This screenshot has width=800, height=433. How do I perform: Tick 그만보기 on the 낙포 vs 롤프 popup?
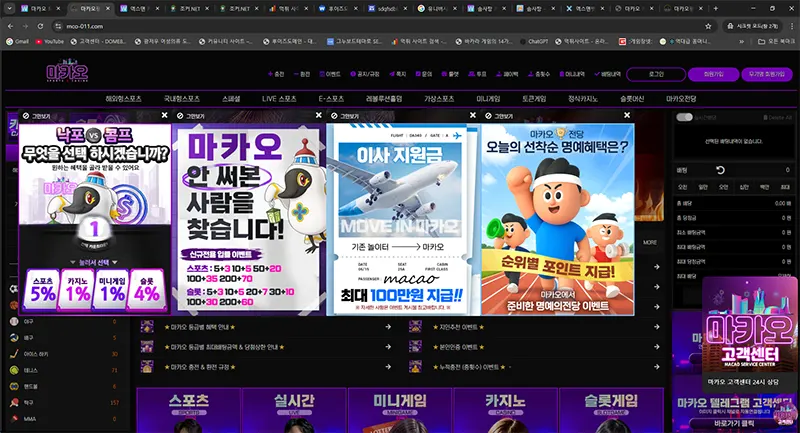pyautogui.click(x=36, y=116)
